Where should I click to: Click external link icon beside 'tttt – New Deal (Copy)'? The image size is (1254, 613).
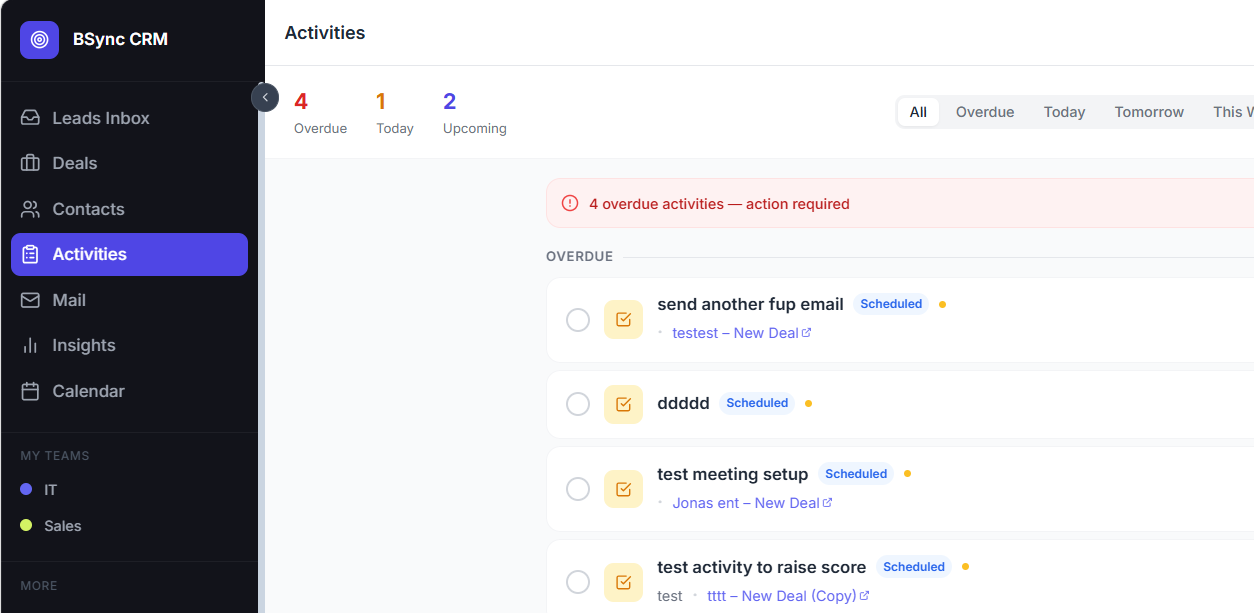coord(865,596)
